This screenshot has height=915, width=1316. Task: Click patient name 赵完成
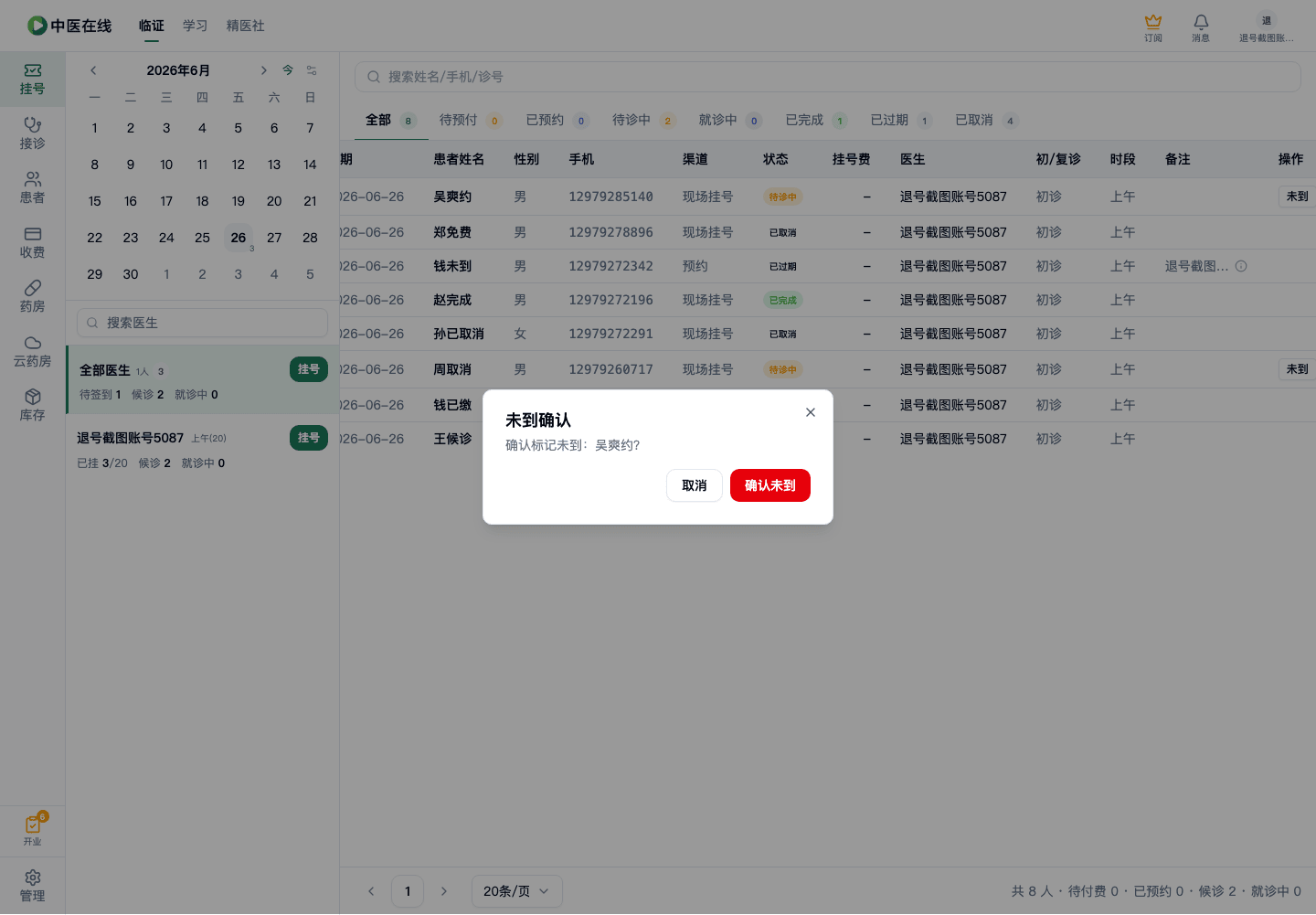click(452, 300)
